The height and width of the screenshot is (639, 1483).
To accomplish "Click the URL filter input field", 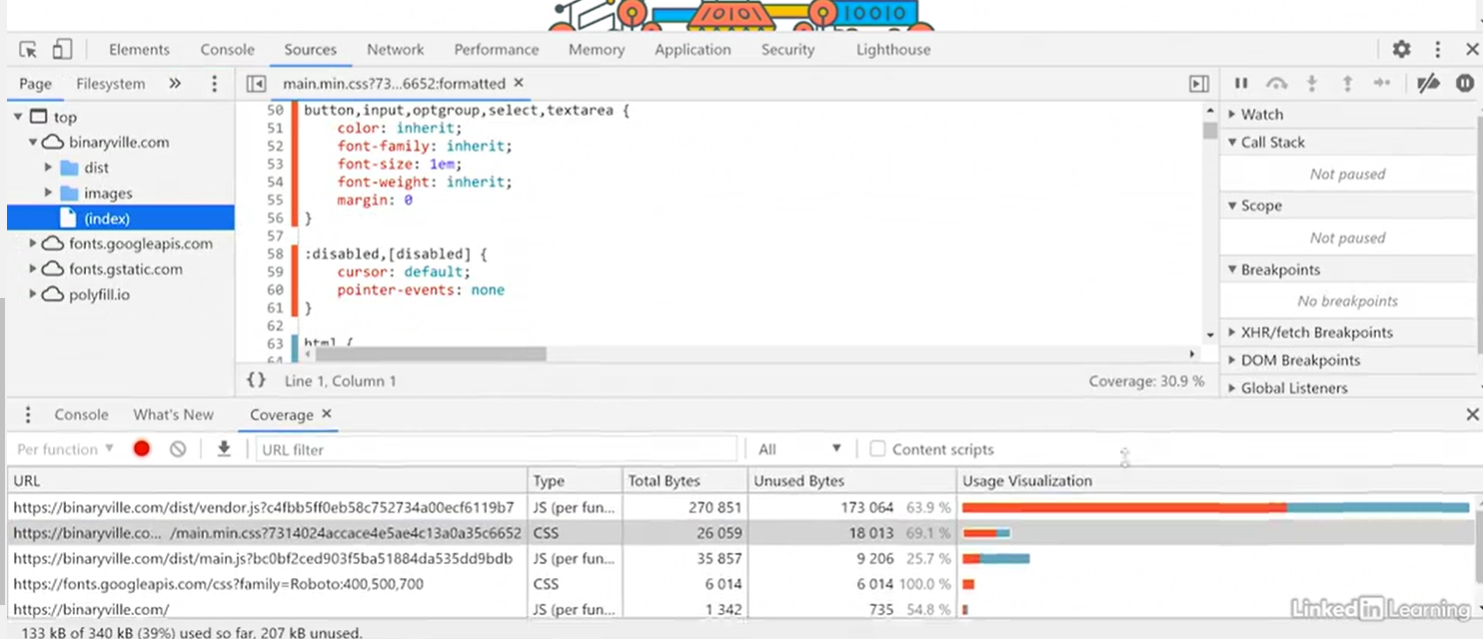I will (496, 449).
